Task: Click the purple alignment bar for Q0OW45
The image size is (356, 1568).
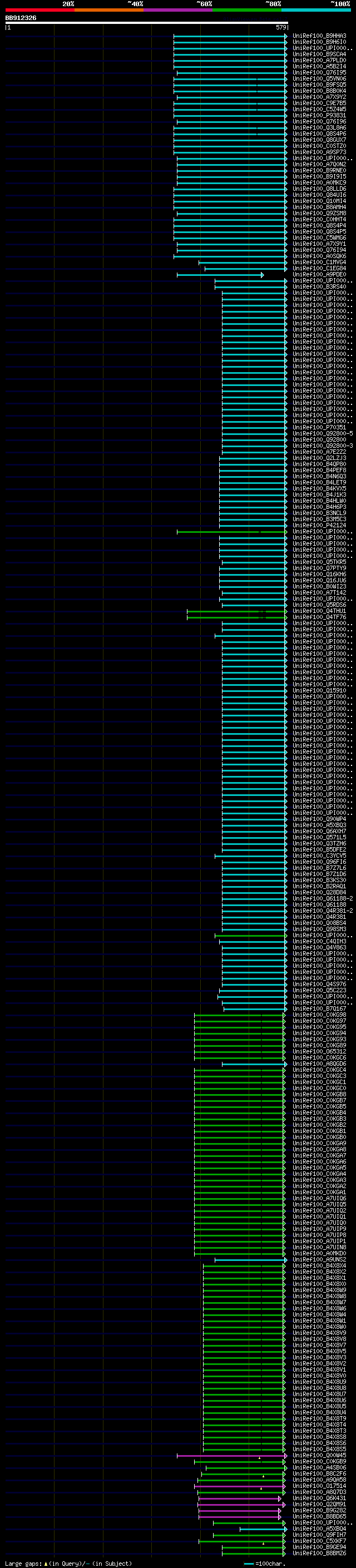Action: pos(233,1456)
